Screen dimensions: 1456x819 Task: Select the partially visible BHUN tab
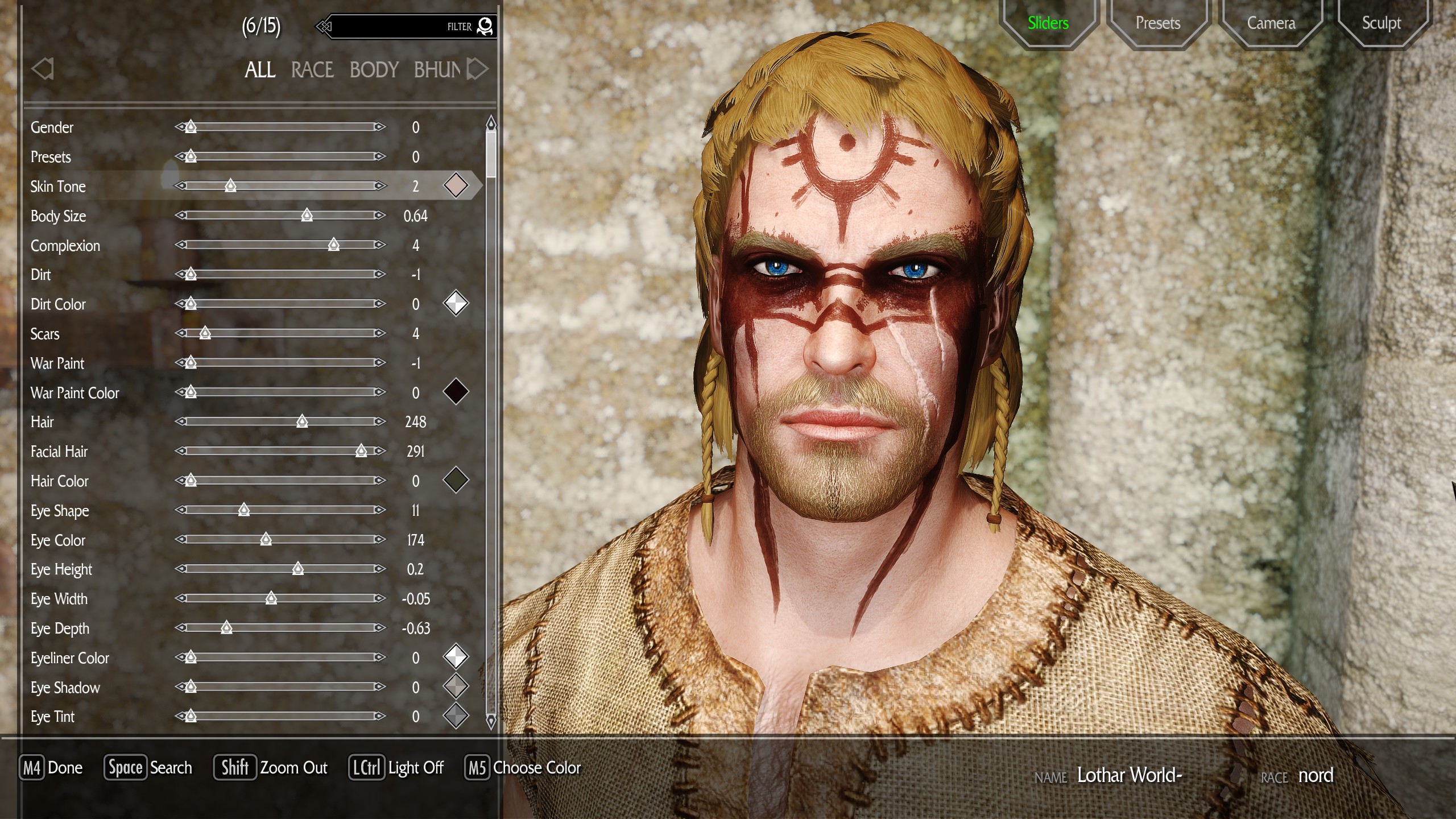click(437, 69)
